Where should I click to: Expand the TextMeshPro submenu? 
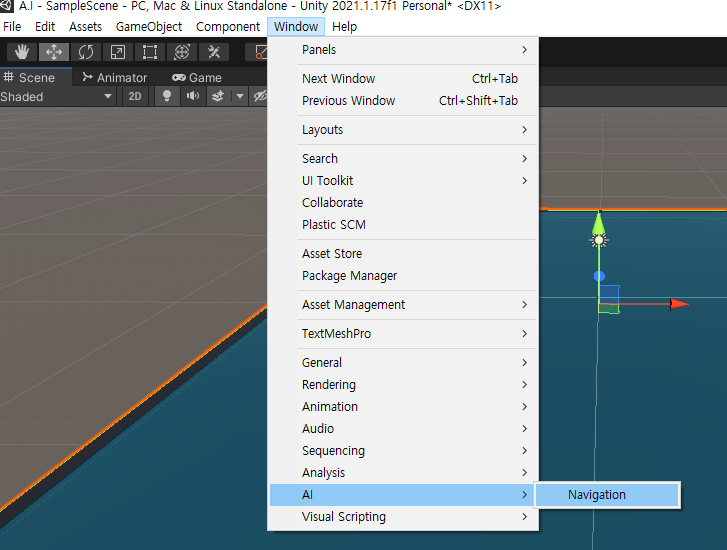tap(403, 333)
